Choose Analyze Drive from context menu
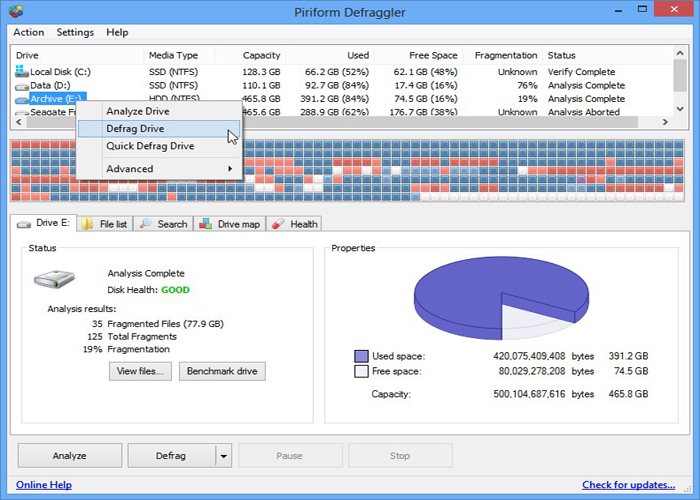This screenshot has height=500, width=700. 159,111
